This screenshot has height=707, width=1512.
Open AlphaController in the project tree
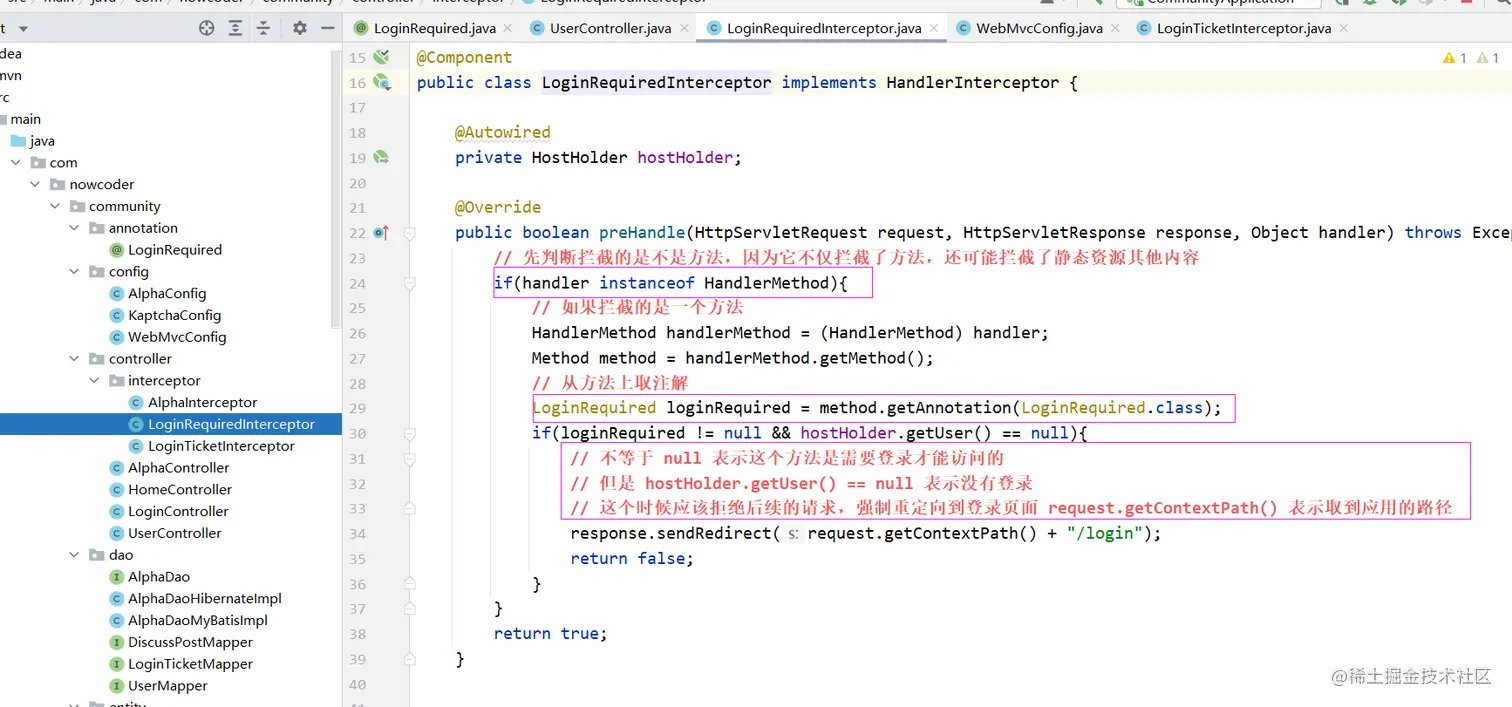(x=179, y=468)
